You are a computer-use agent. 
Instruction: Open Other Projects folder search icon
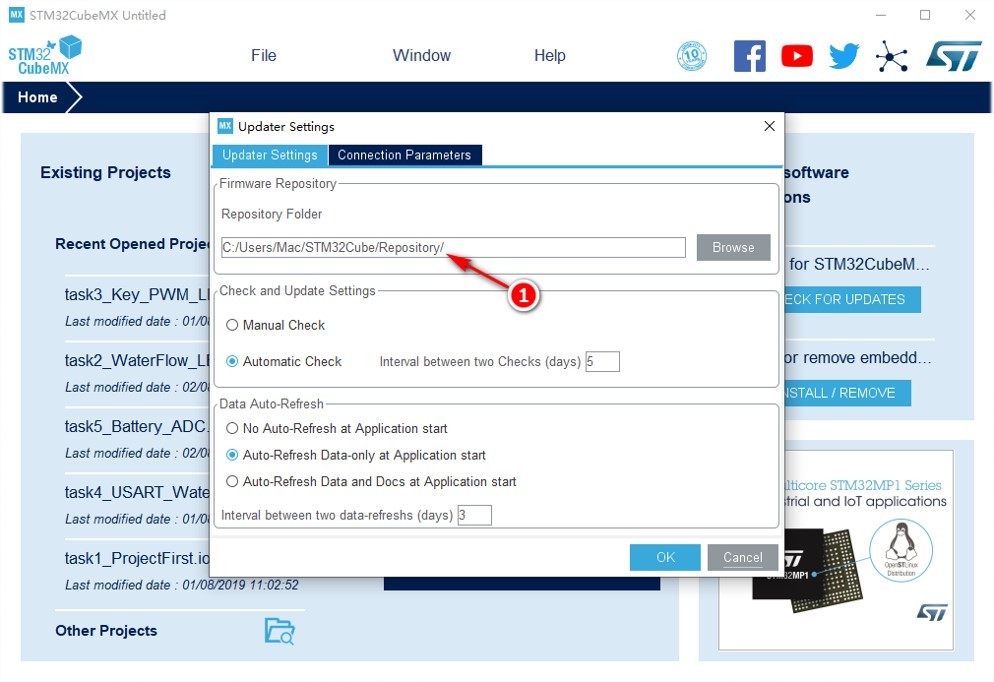tap(280, 631)
